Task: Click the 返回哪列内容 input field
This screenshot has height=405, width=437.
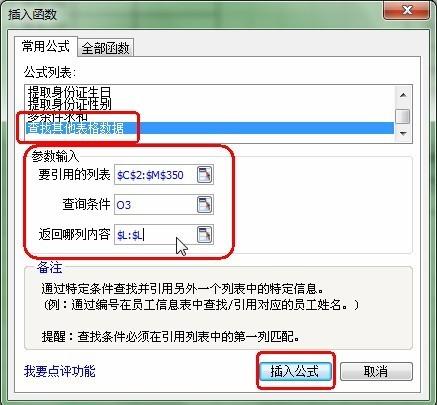Action: point(155,235)
